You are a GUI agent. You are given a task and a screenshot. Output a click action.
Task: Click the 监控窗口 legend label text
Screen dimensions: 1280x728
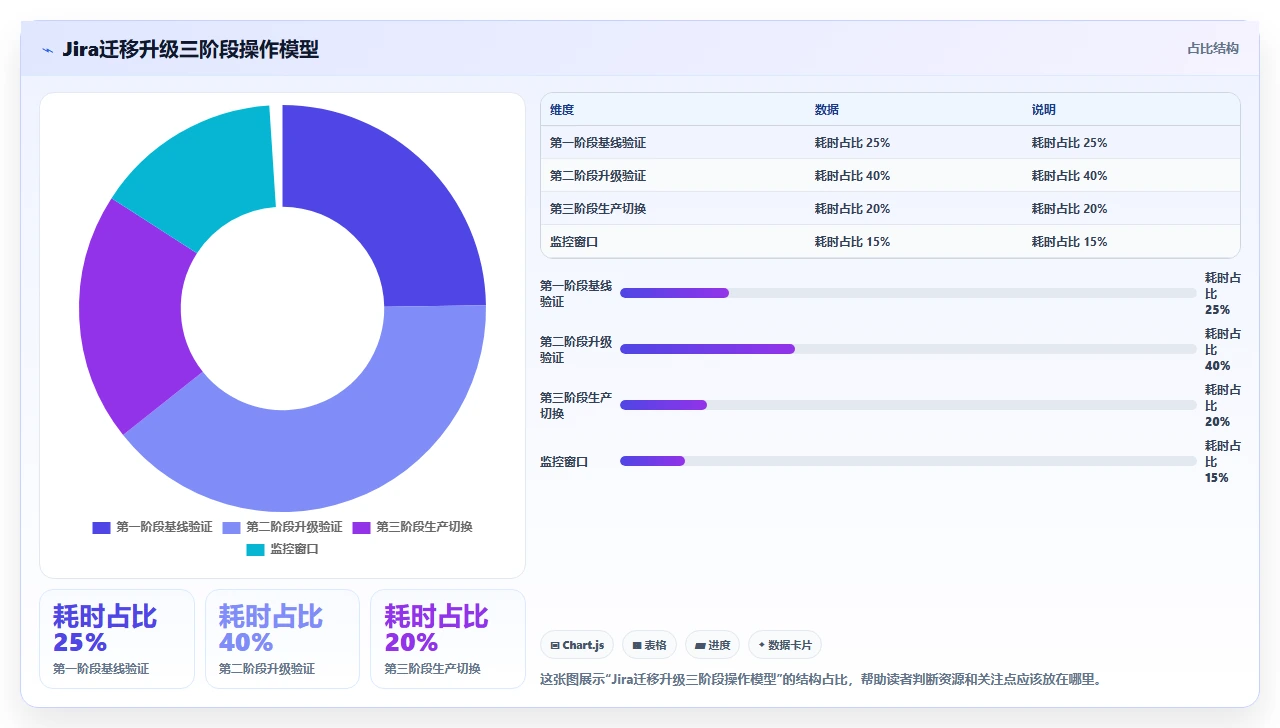coord(294,549)
